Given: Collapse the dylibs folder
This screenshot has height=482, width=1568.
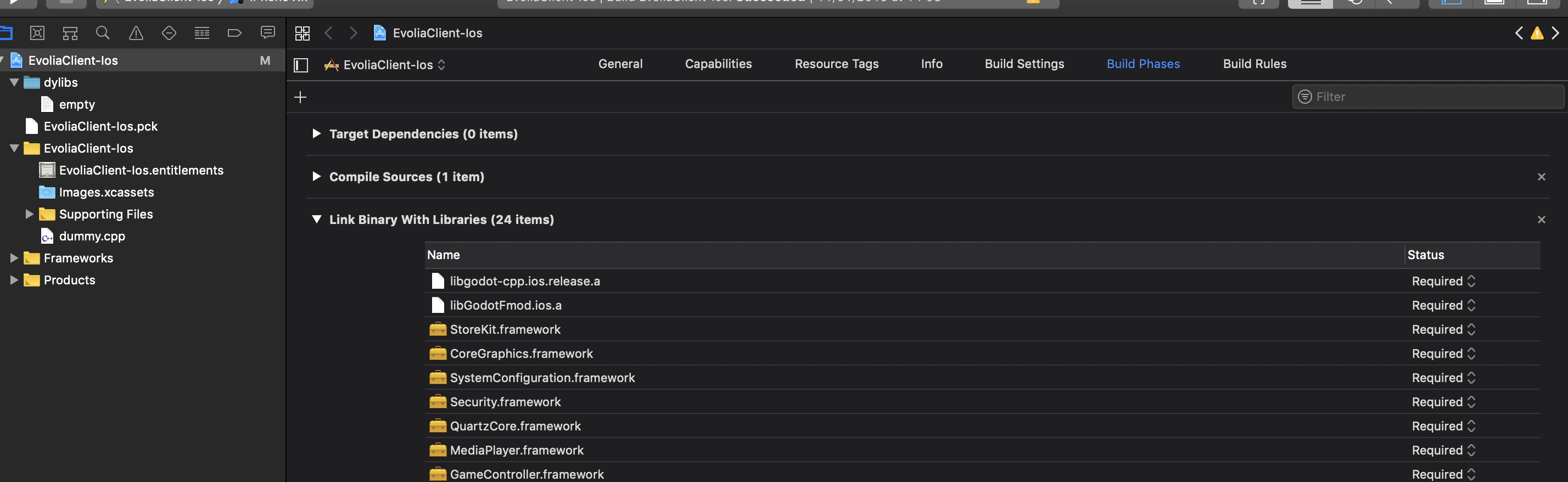Looking at the screenshot, I should click(x=14, y=82).
